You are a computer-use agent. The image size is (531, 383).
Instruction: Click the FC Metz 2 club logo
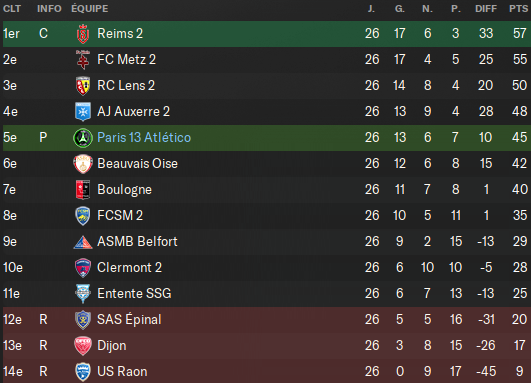pyautogui.click(x=83, y=60)
